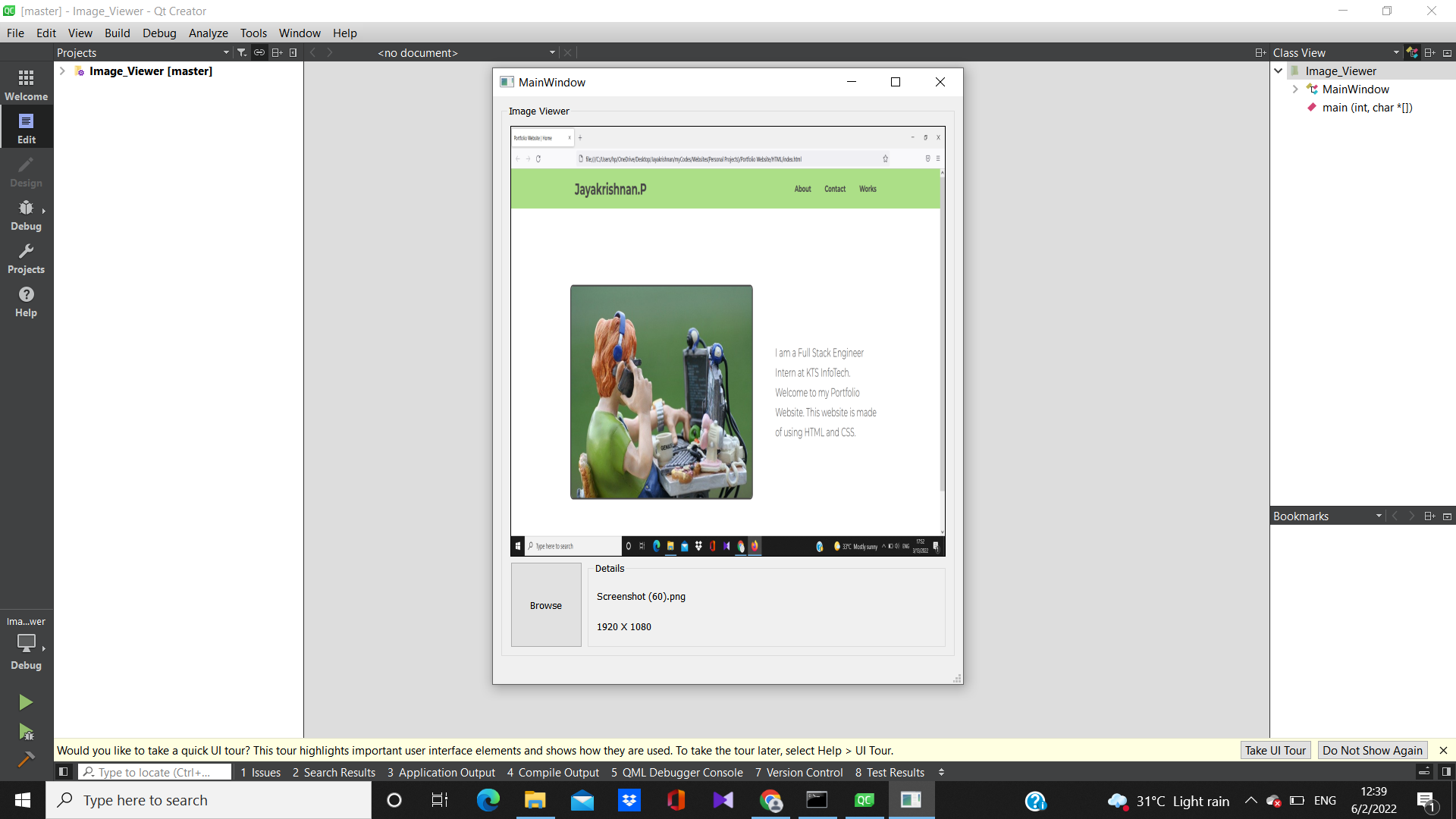
Task: Click the locator search field
Action: (x=155, y=772)
